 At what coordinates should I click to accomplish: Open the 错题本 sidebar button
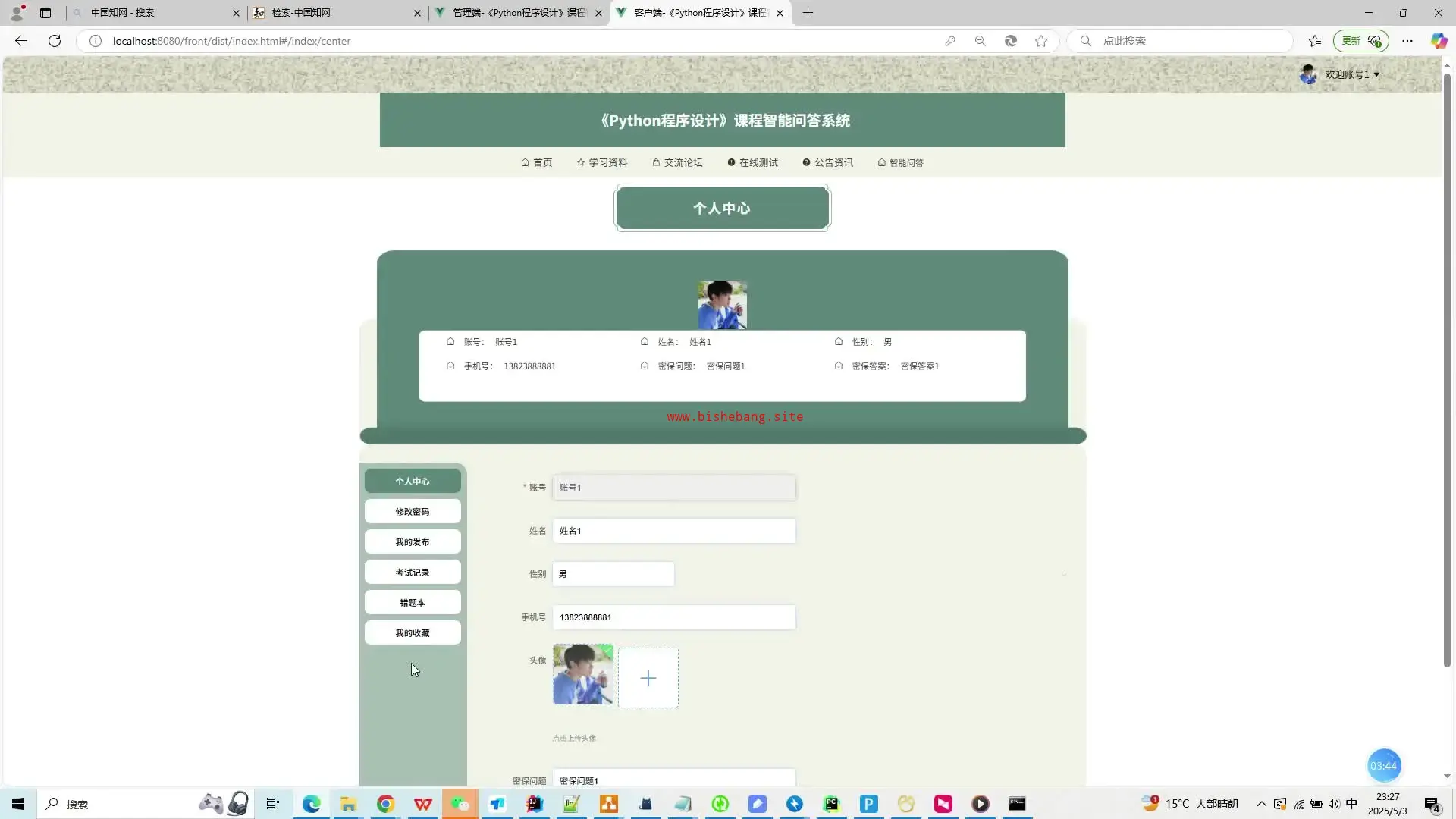(x=413, y=603)
